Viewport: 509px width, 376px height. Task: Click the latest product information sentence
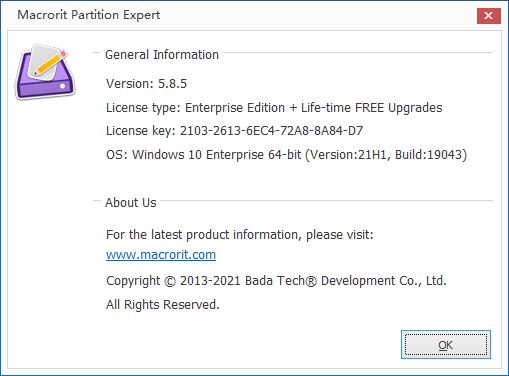click(x=240, y=235)
